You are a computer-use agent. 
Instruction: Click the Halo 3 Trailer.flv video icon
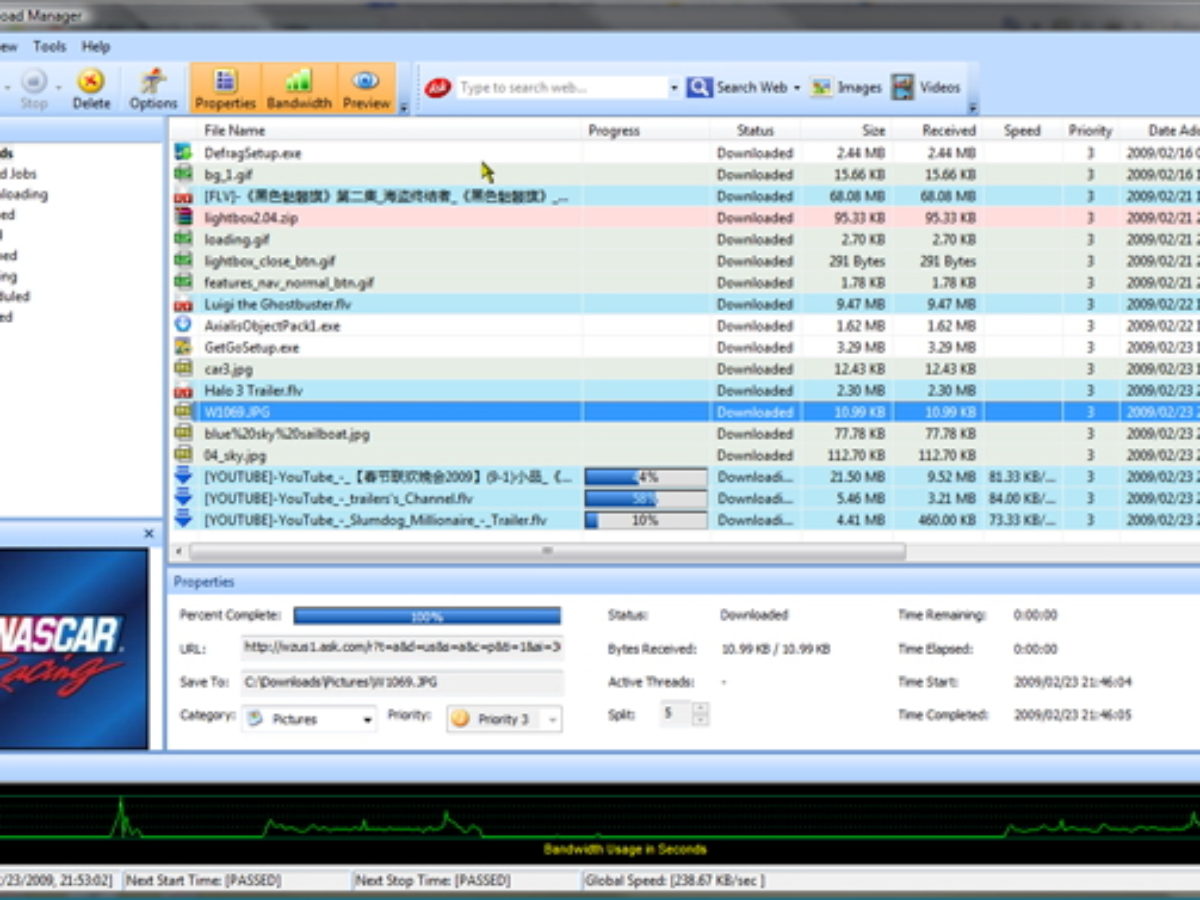[183, 390]
